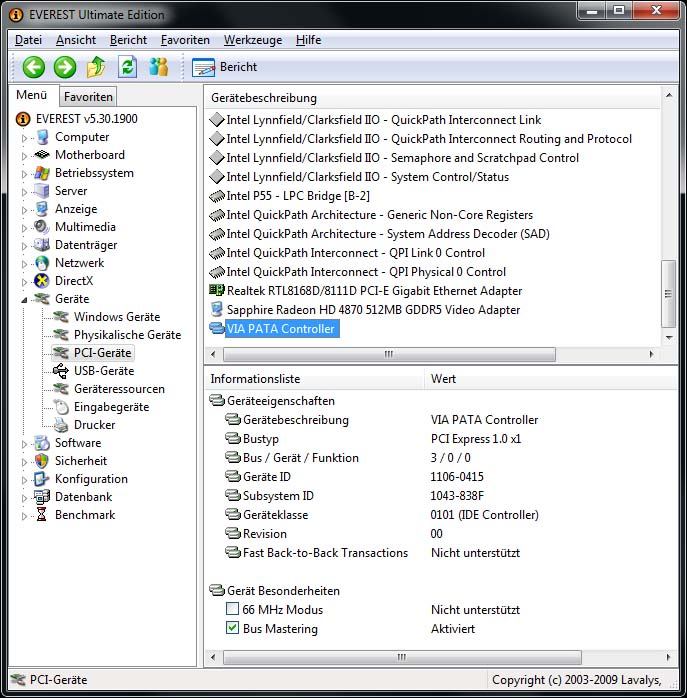The width and height of the screenshot is (687, 698).
Task: Click the Datenbank database icon
Action: coord(42,497)
